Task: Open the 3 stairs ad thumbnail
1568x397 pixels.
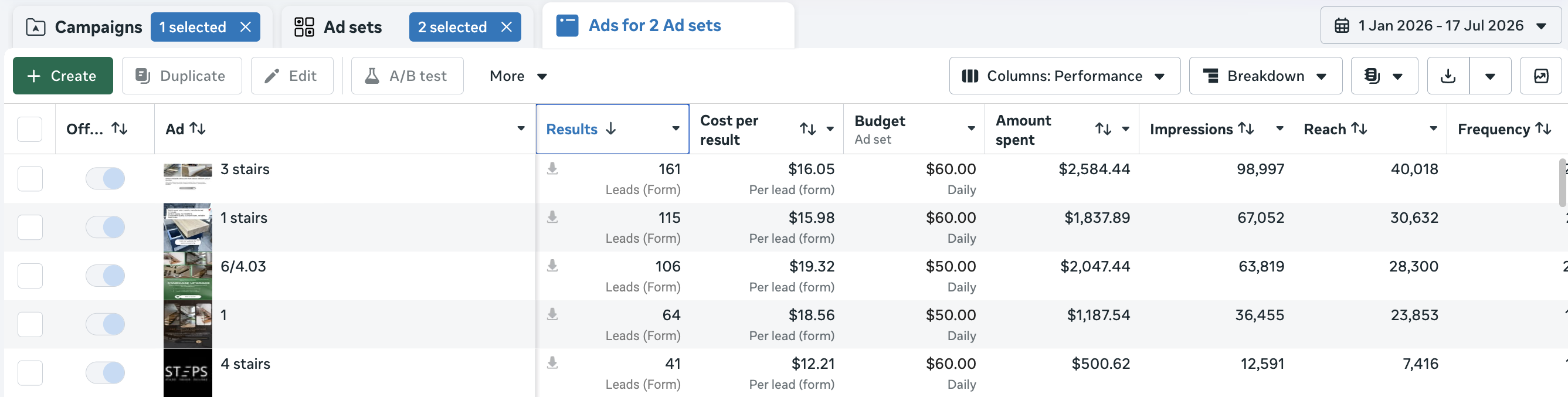Action: pos(188,178)
